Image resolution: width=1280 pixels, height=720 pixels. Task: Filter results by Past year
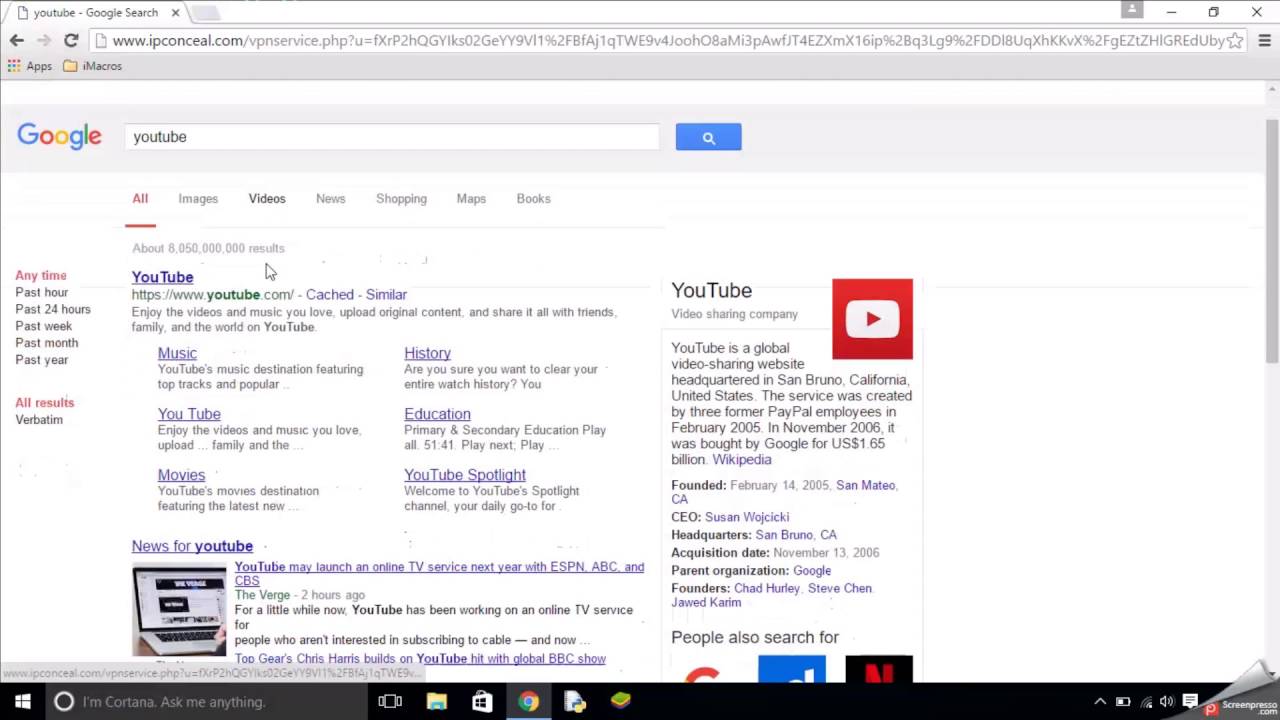pyautogui.click(x=42, y=360)
